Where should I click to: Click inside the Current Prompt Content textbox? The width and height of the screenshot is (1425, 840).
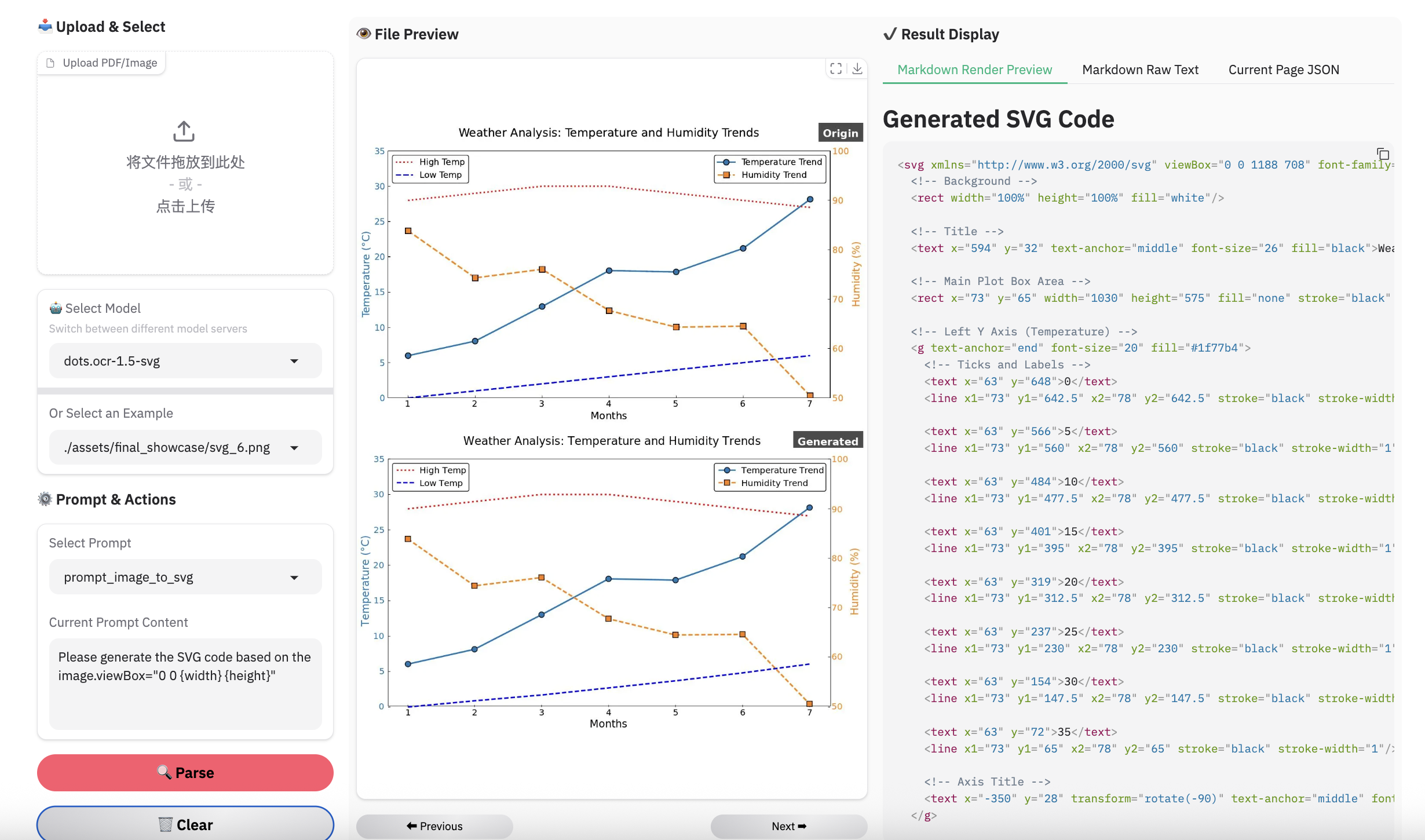(x=185, y=684)
